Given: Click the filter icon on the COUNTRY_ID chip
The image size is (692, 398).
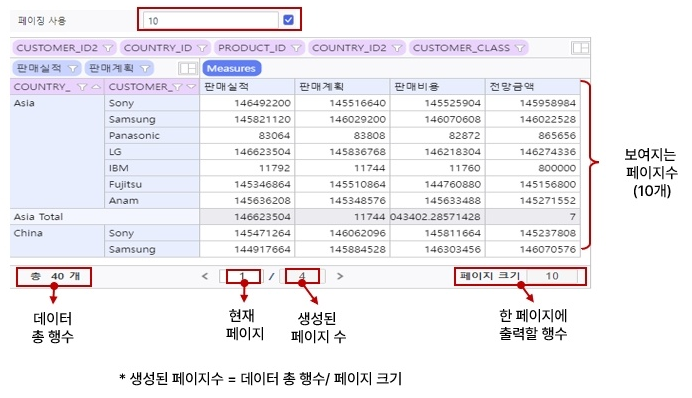Looking at the screenshot, I should pyautogui.click(x=202, y=48).
